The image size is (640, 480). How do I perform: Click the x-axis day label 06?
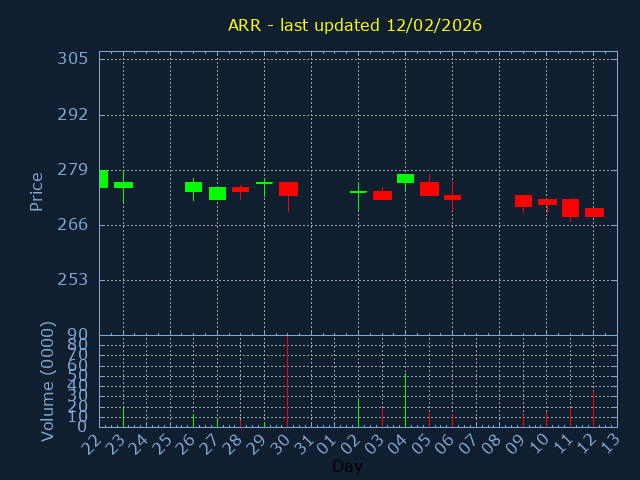tap(444, 443)
